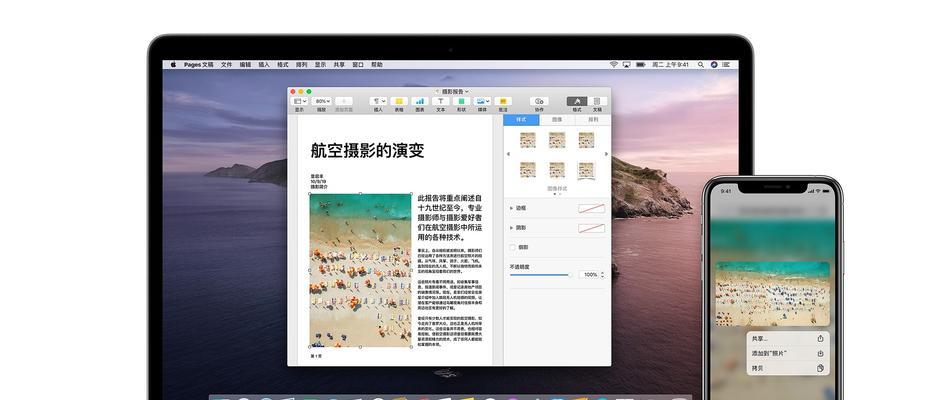This screenshot has height=400, width=926.
Task: Open the File (文件) menu
Action: [227, 64]
